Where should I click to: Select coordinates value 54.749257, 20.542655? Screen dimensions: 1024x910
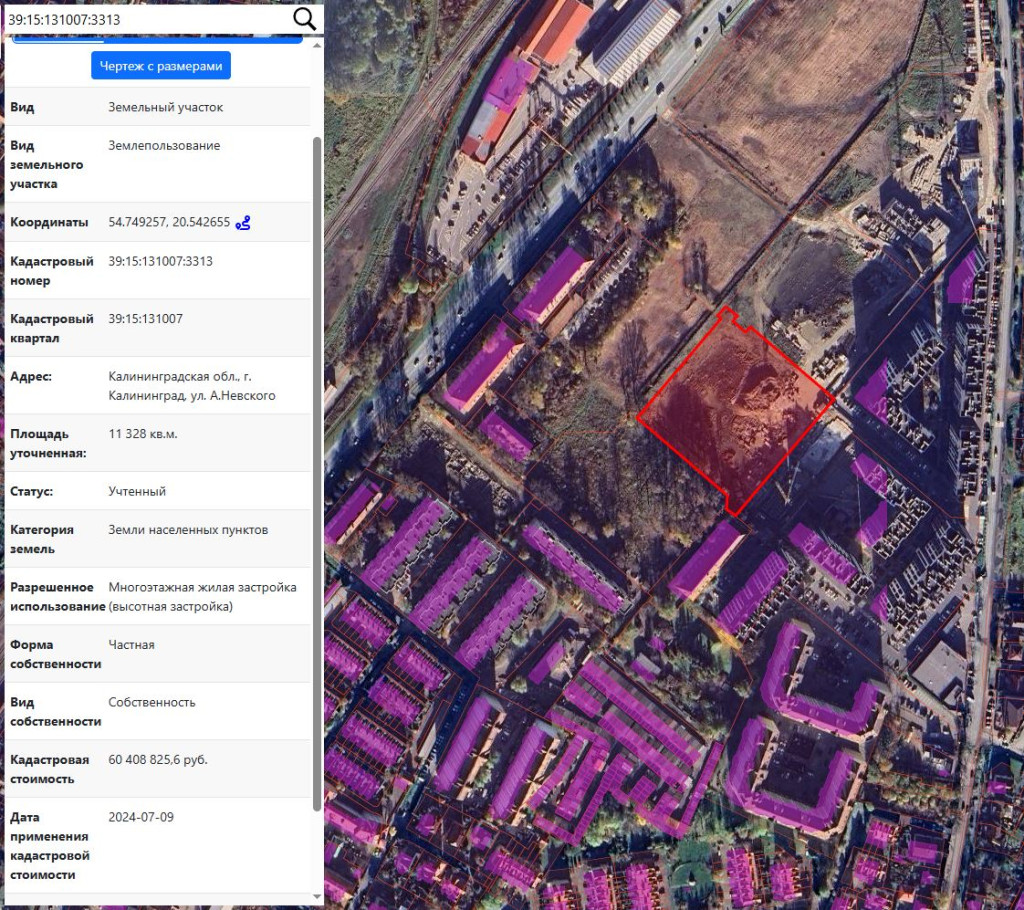coord(169,222)
